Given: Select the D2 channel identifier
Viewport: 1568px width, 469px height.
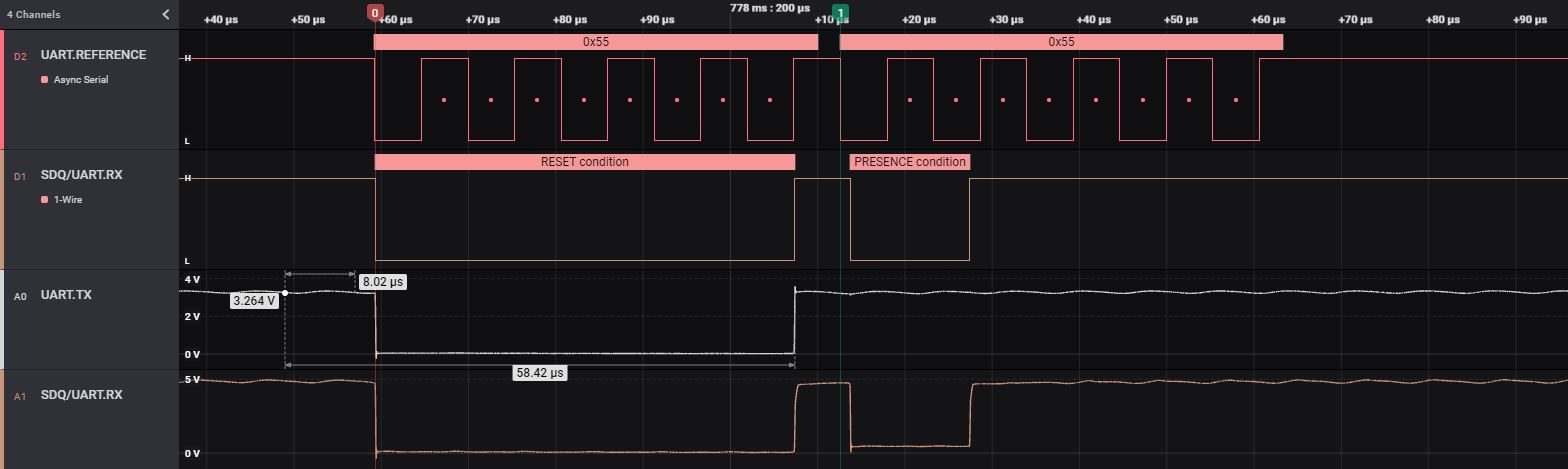Looking at the screenshot, I should coord(20,56).
